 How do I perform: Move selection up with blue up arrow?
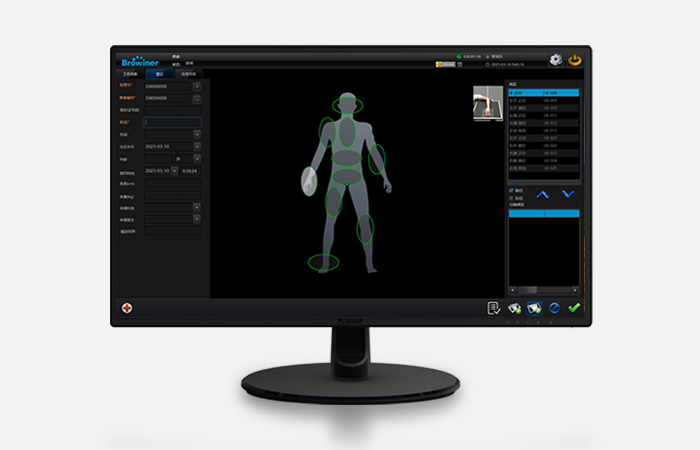pos(543,194)
